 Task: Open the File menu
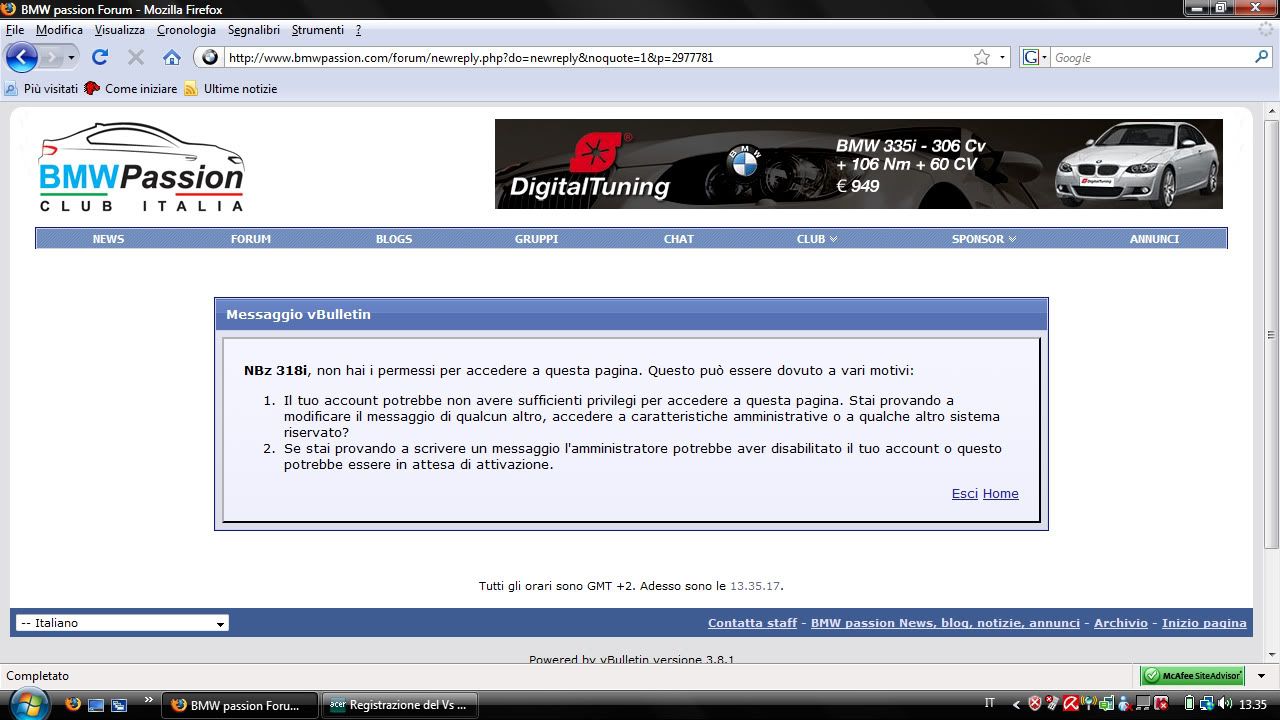tap(14, 30)
